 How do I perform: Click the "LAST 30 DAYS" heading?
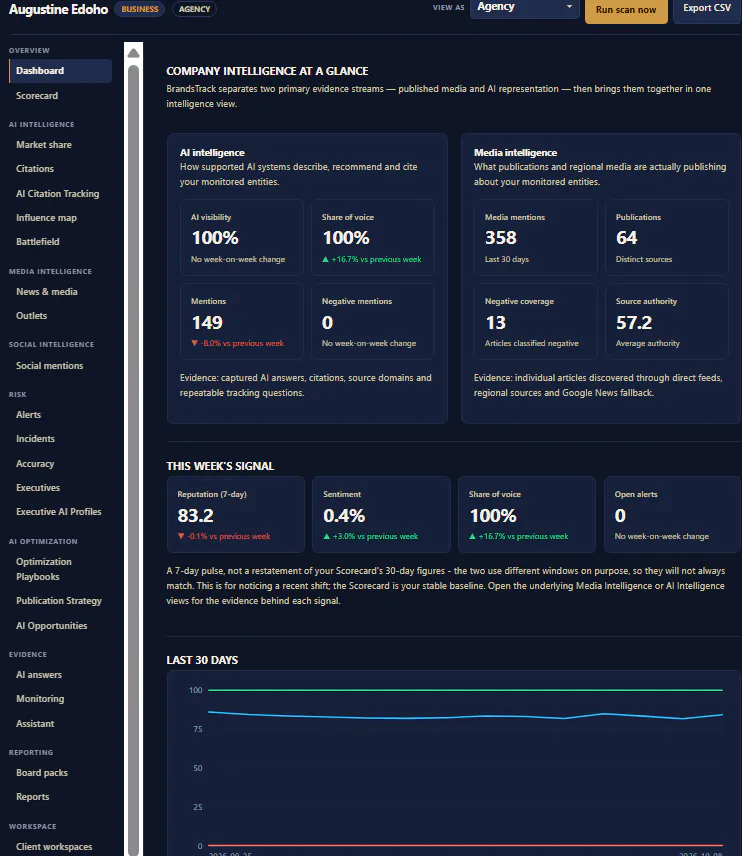(202, 660)
